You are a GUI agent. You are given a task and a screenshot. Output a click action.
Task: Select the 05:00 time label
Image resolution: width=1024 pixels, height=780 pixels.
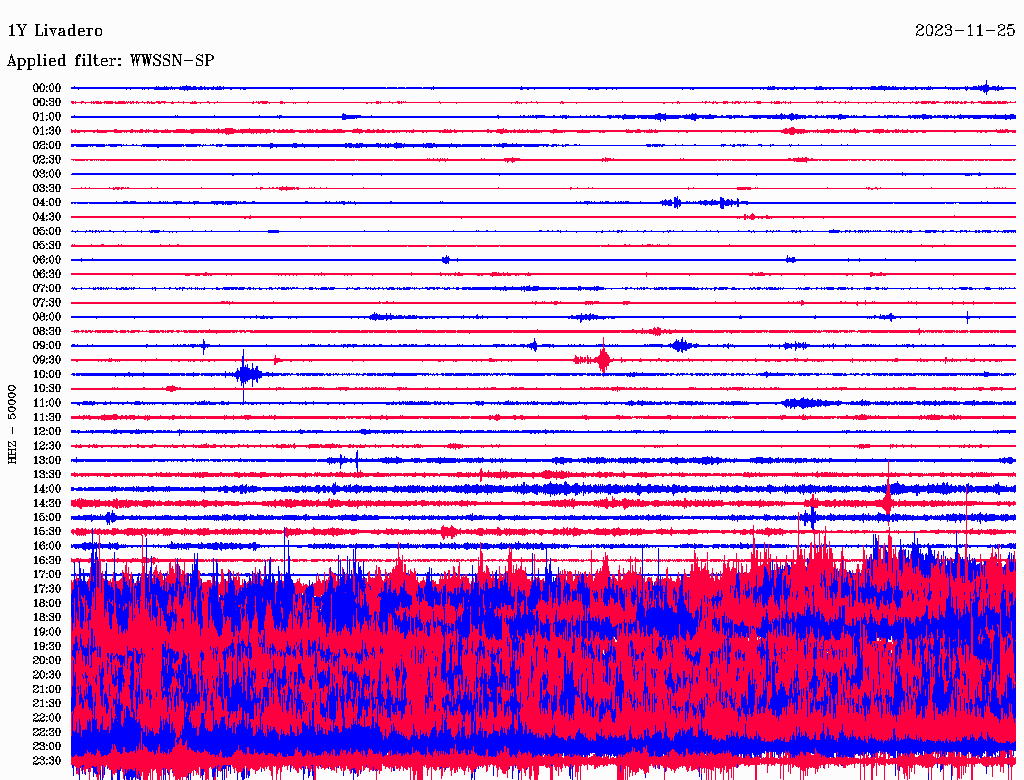click(46, 231)
